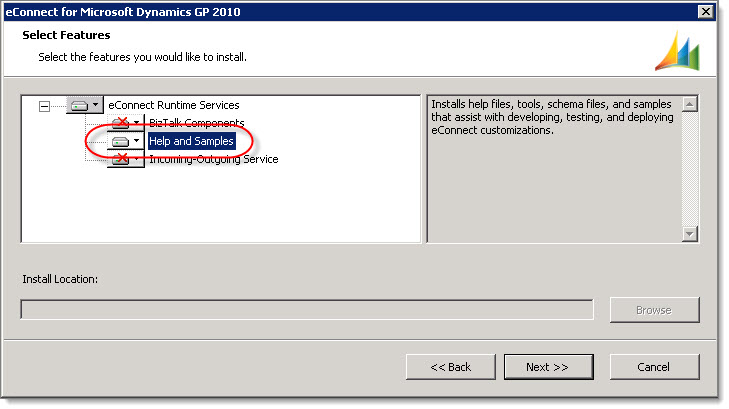Click the BizTalk Components red X icon
Image resolution: width=729 pixels, height=409 pixels.
tap(120, 123)
